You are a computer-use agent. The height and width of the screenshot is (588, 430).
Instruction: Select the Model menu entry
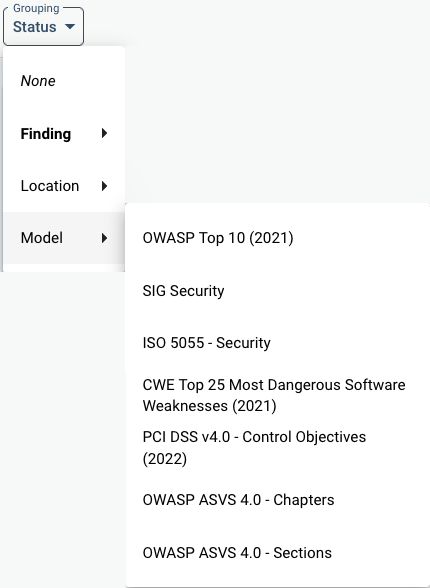click(x=64, y=238)
